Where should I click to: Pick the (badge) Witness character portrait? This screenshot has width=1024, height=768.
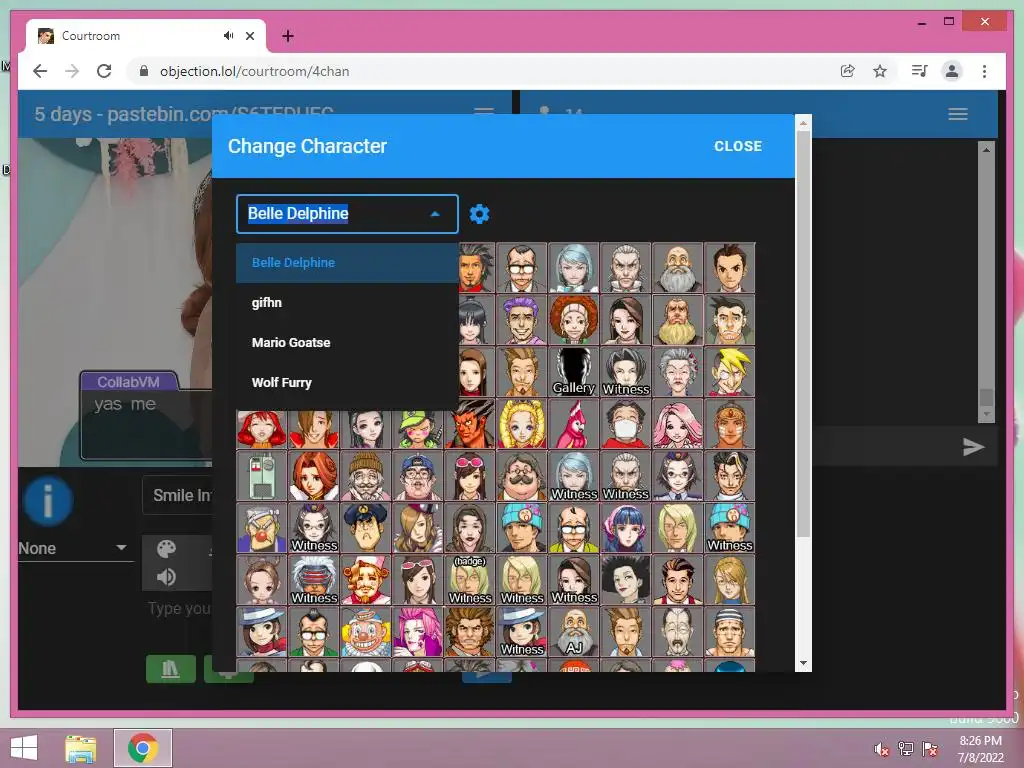[470, 580]
